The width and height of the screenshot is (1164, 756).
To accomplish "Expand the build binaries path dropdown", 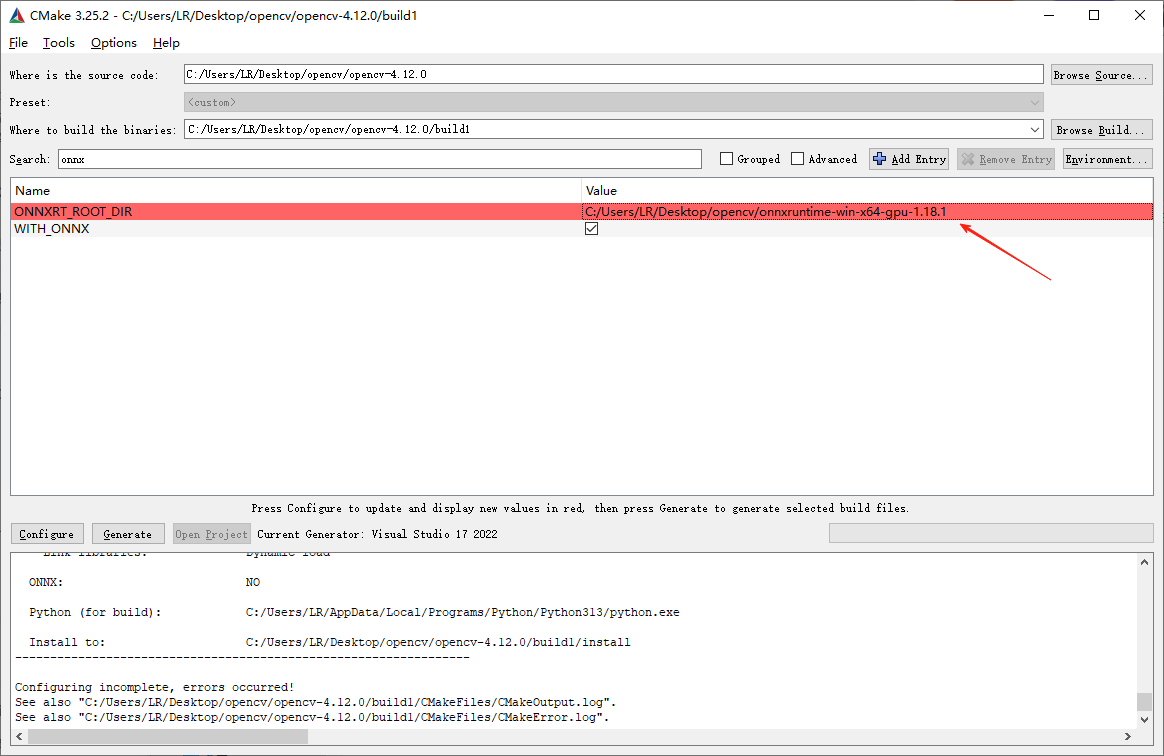I will coord(1035,129).
